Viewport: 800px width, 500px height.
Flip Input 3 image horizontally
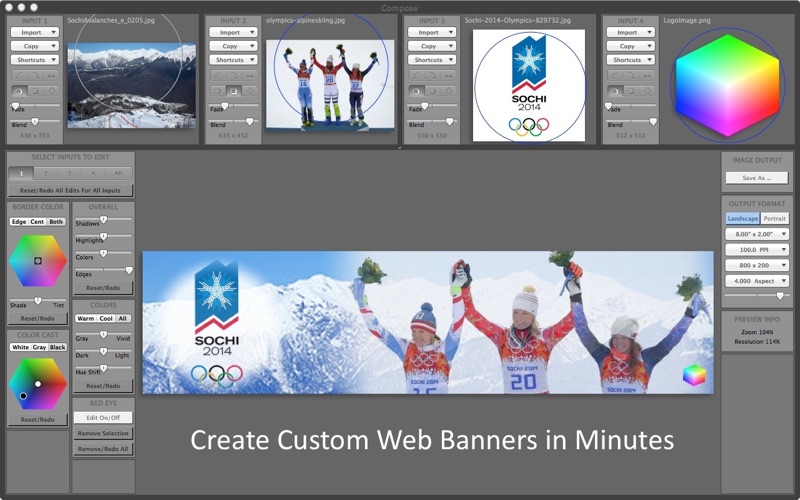[x=448, y=76]
